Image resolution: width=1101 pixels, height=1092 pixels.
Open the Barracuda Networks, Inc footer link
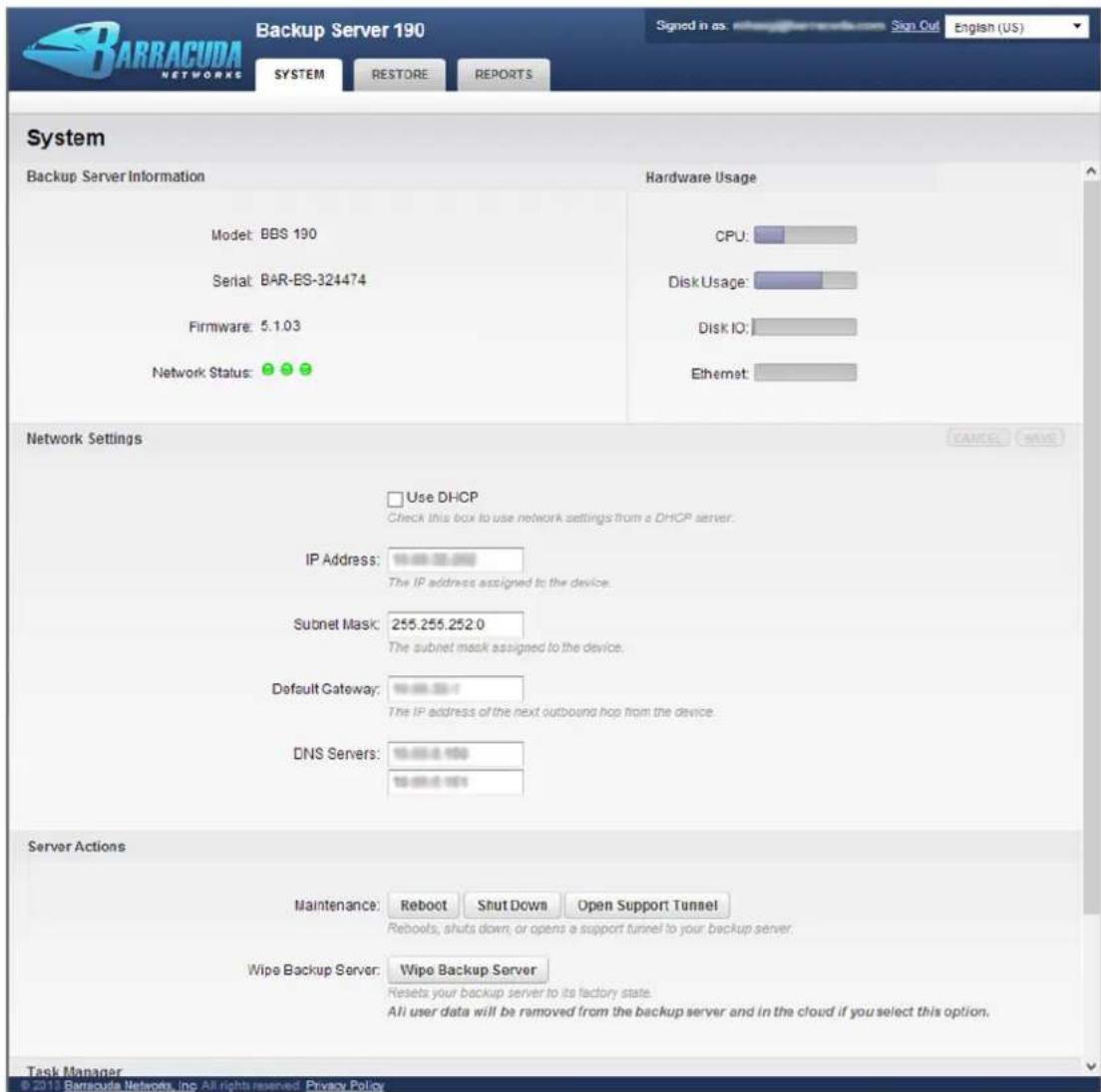click(130, 1085)
